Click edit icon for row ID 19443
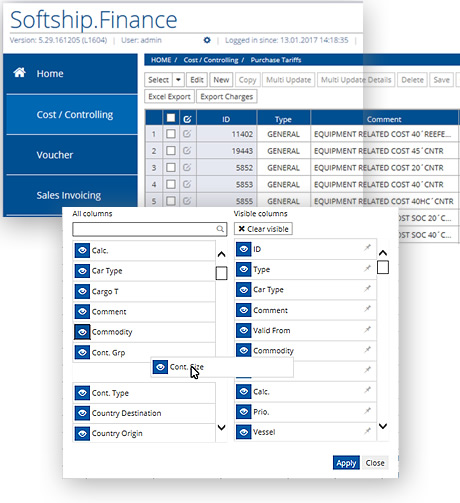The width and height of the screenshot is (460, 503). [x=187, y=151]
